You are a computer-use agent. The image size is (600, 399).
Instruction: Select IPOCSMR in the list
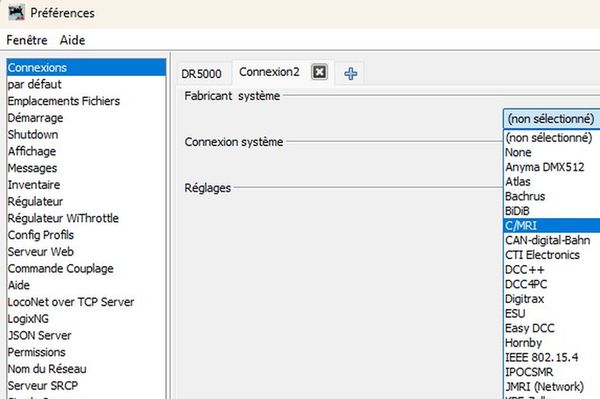(x=551, y=372)
